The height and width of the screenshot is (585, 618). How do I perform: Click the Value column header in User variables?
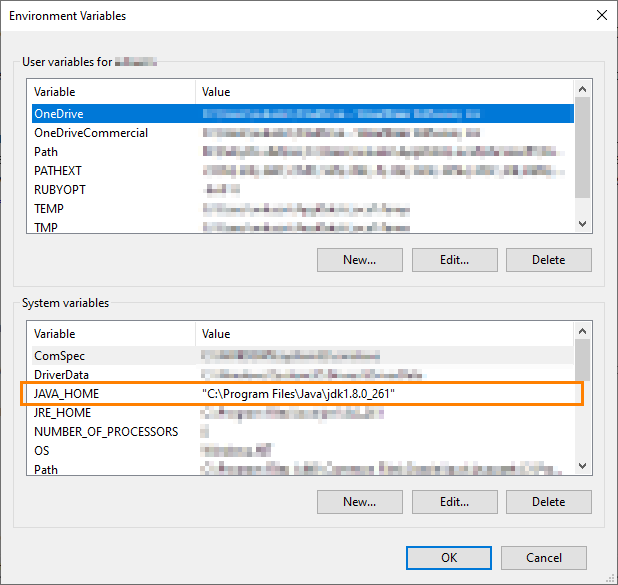[380, 92]
